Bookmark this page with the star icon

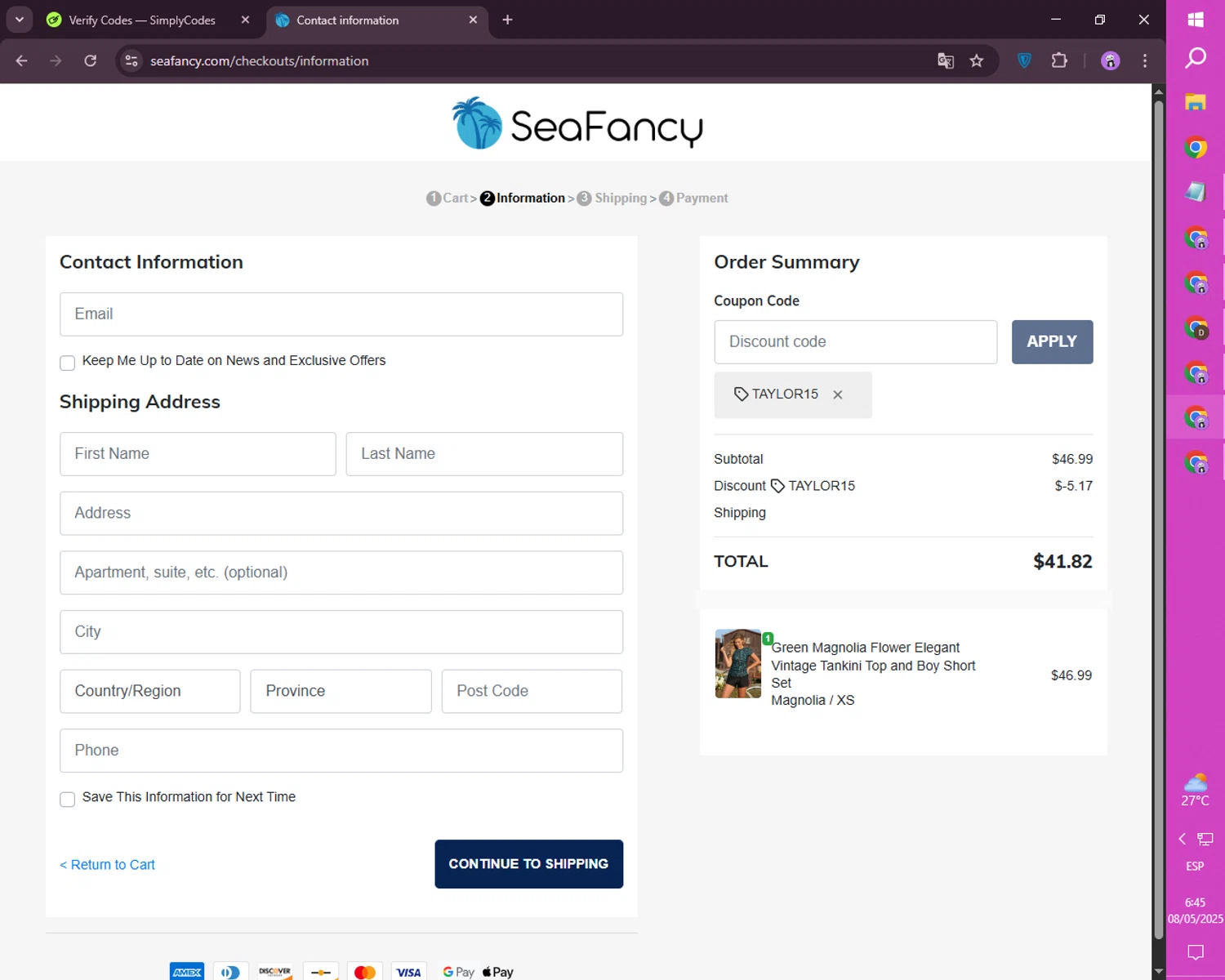(977, 60)
